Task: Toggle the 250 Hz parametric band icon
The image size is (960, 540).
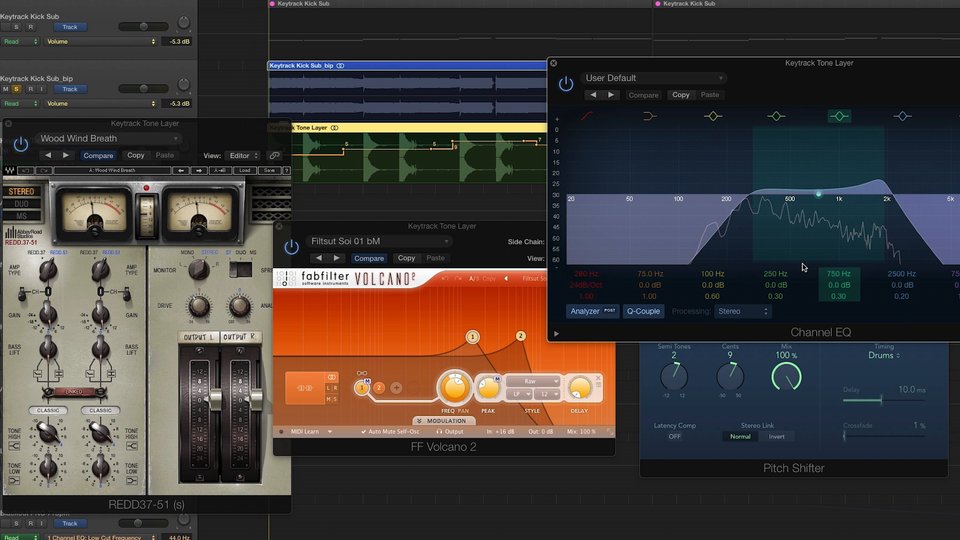Action: [776, 116]
